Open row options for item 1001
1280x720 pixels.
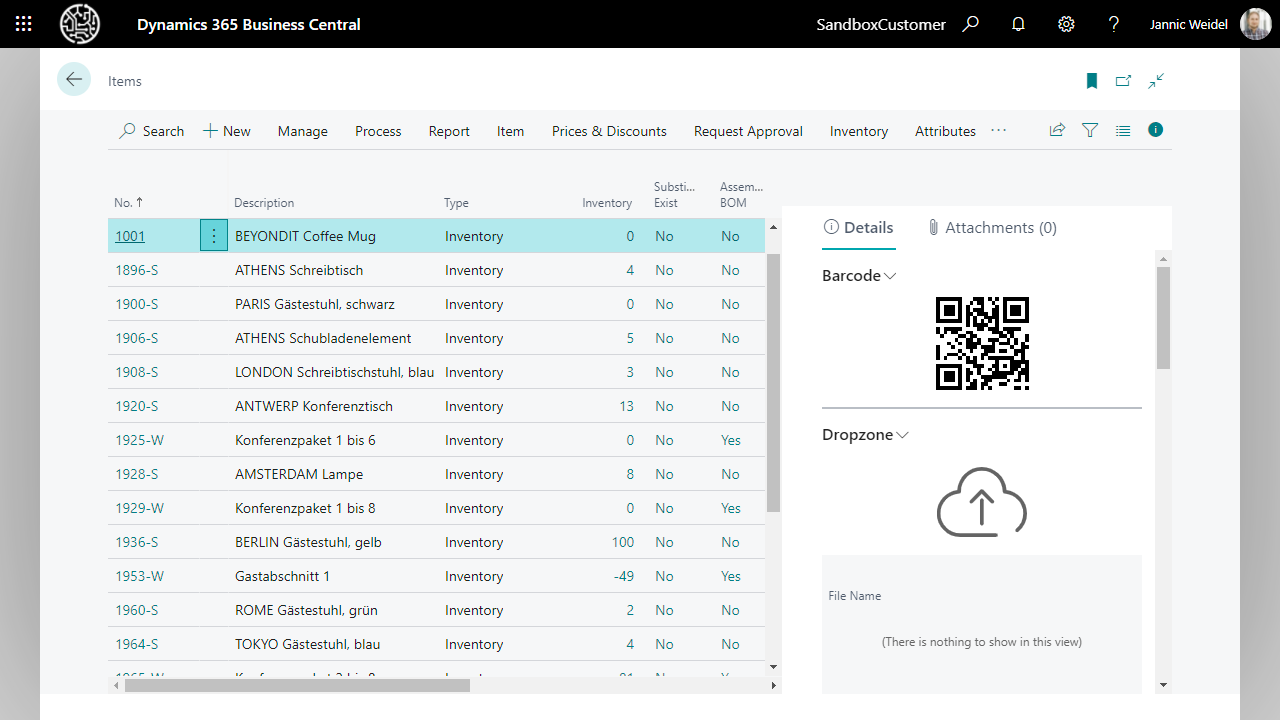(x=214, y=236)
